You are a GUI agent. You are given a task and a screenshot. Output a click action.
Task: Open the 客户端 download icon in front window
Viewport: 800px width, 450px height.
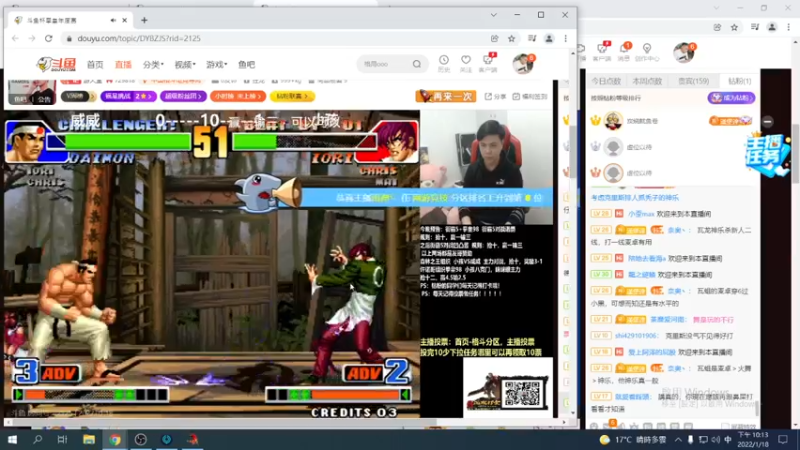(488, 63)
